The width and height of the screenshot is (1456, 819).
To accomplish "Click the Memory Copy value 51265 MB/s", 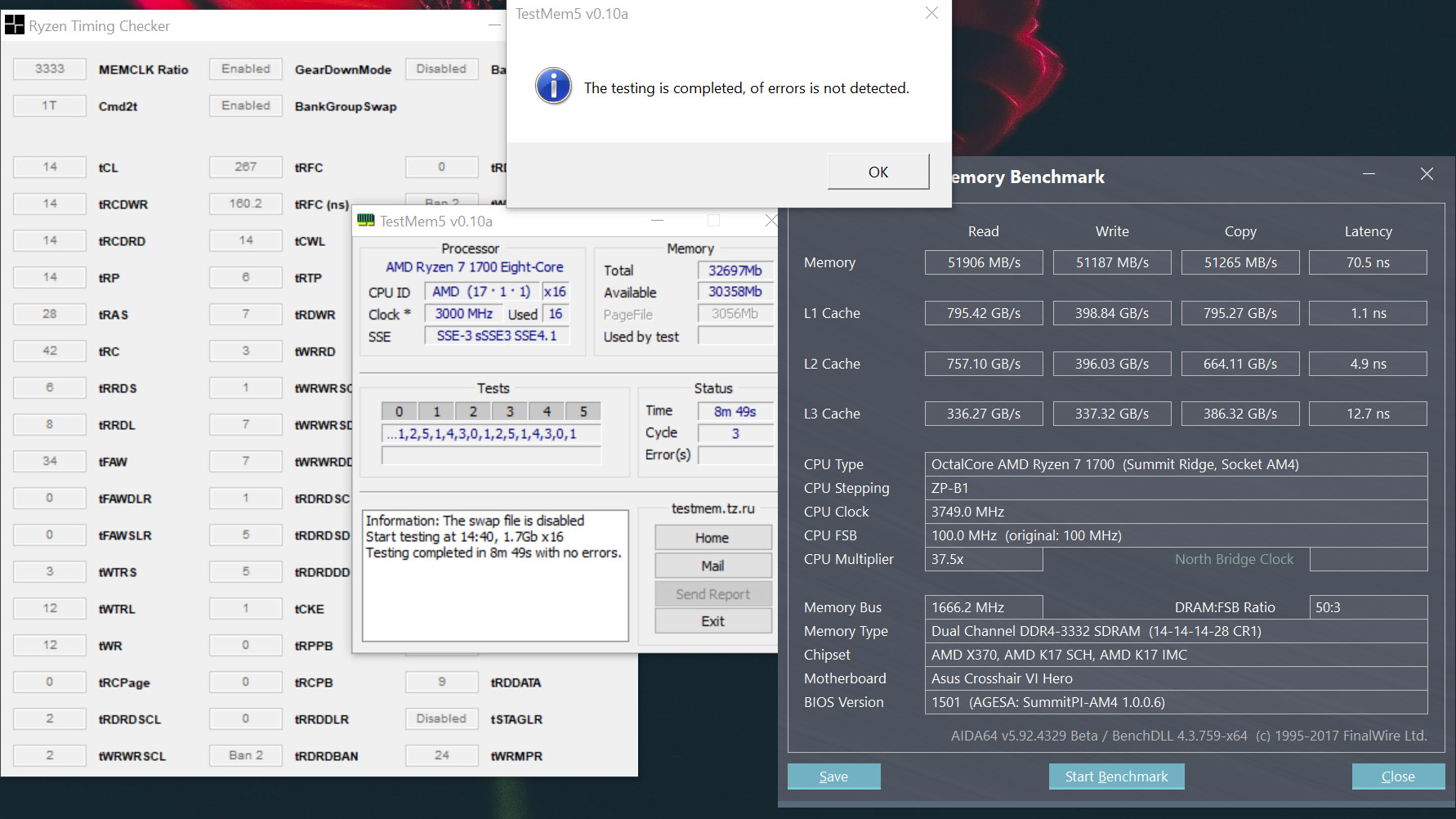I will click(1240, 262).
